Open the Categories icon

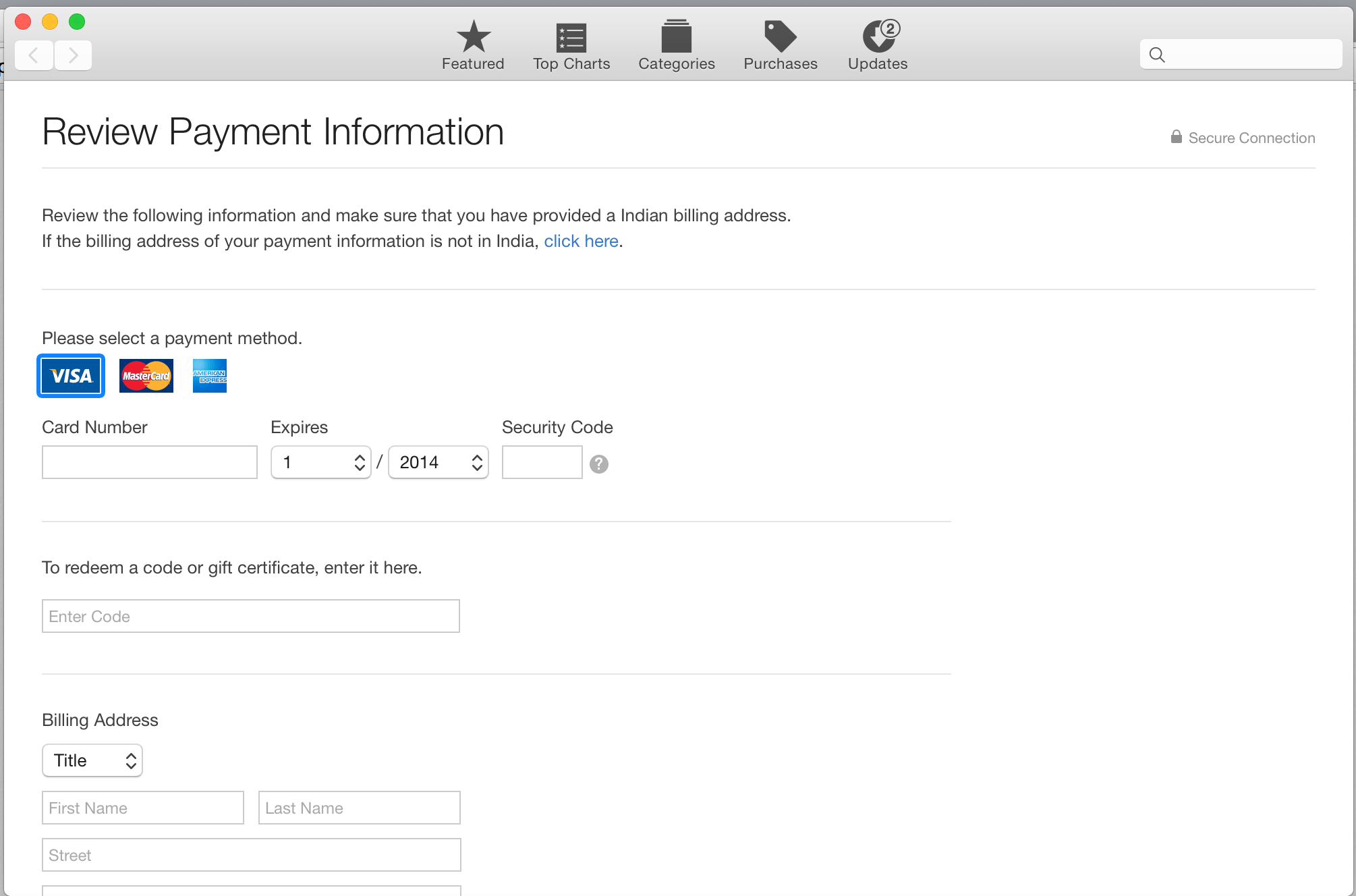click(676, 37)
